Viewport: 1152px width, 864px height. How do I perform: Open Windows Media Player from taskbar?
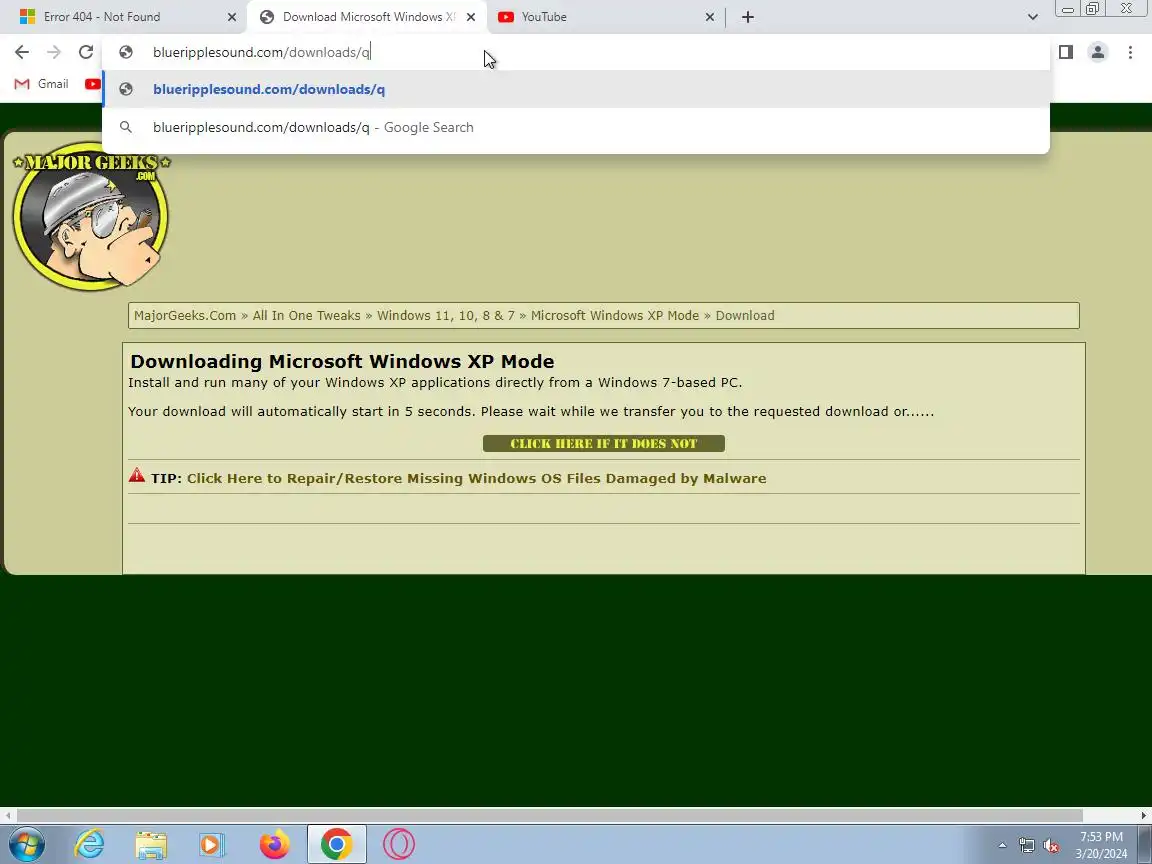[212, 844]
